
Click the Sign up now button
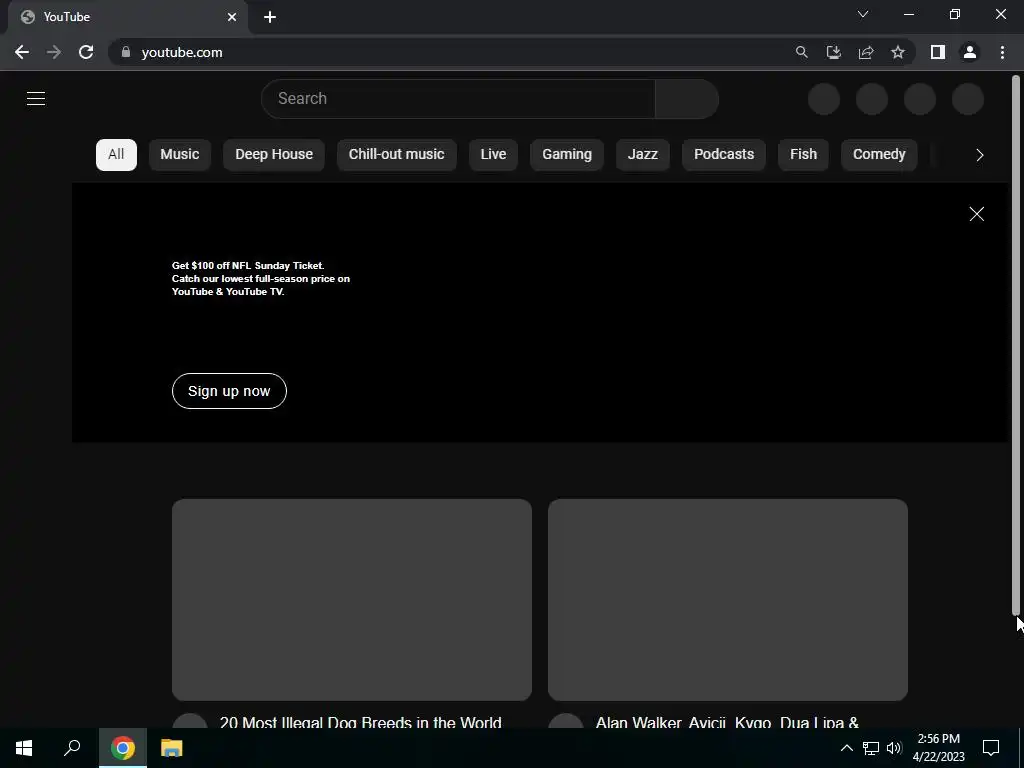coord(229,391)
